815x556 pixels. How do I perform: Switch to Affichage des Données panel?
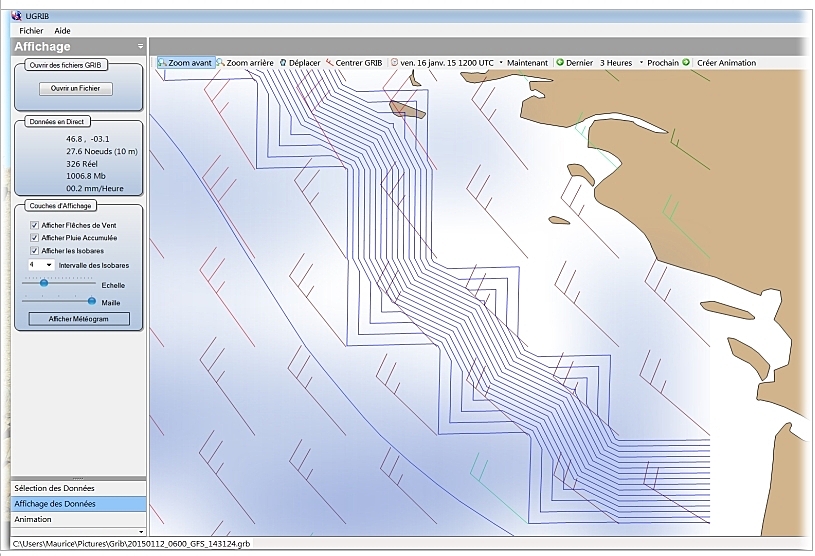(78, 504)
